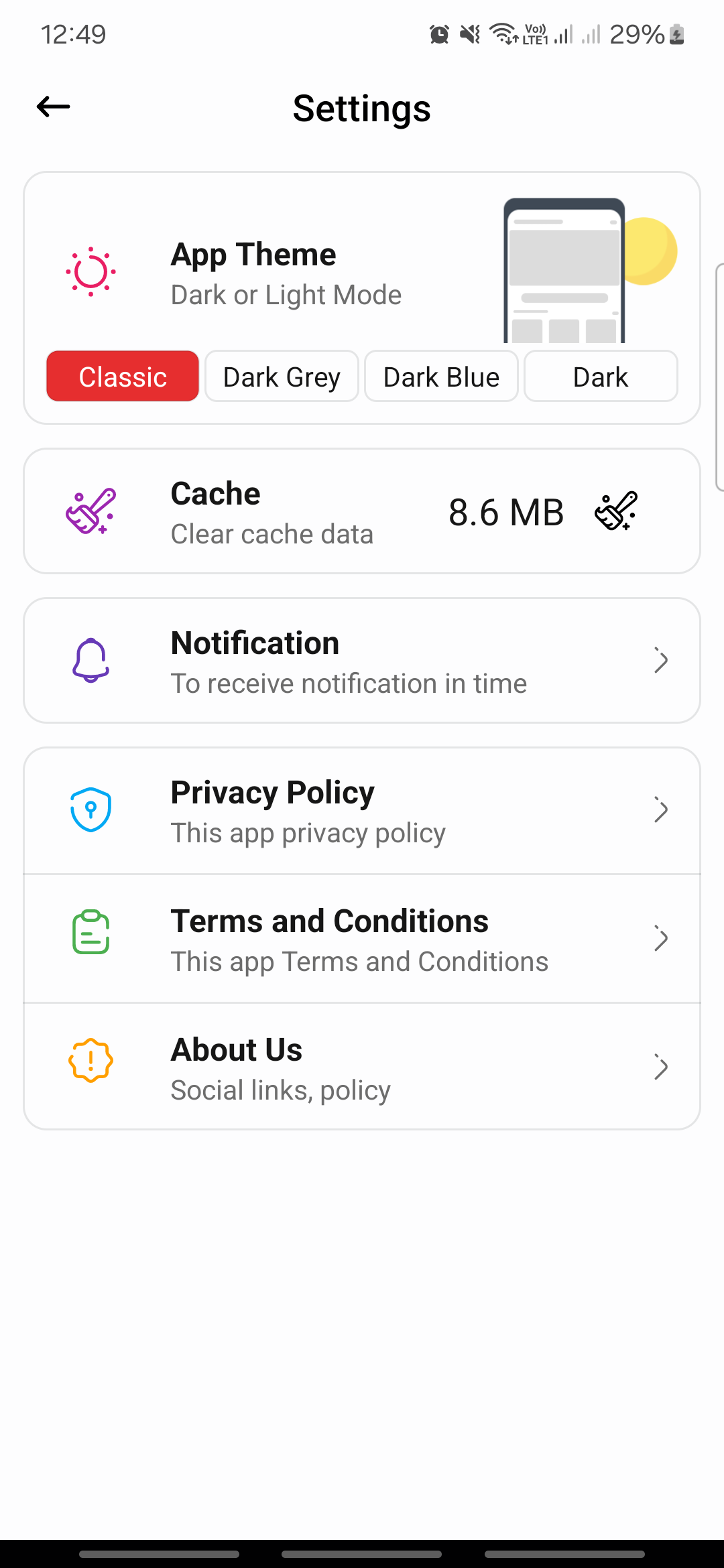The height and width of the screenshot is (1568, 724).
Task: Tap the Privacy Policy shield icon
Action: (x=90, y=809)
